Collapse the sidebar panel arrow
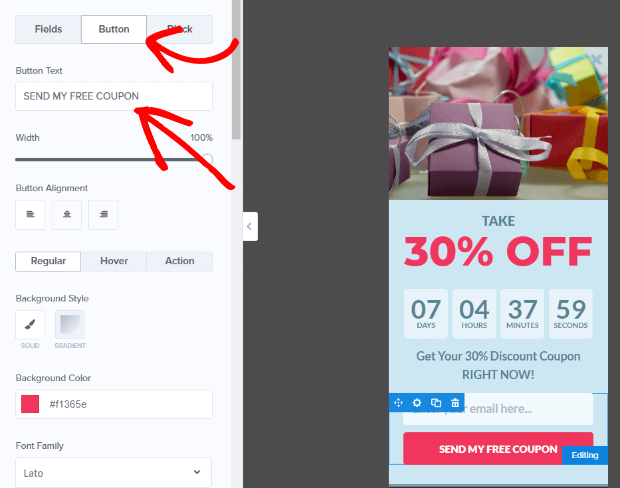620x488 pixels. point(250,227)
